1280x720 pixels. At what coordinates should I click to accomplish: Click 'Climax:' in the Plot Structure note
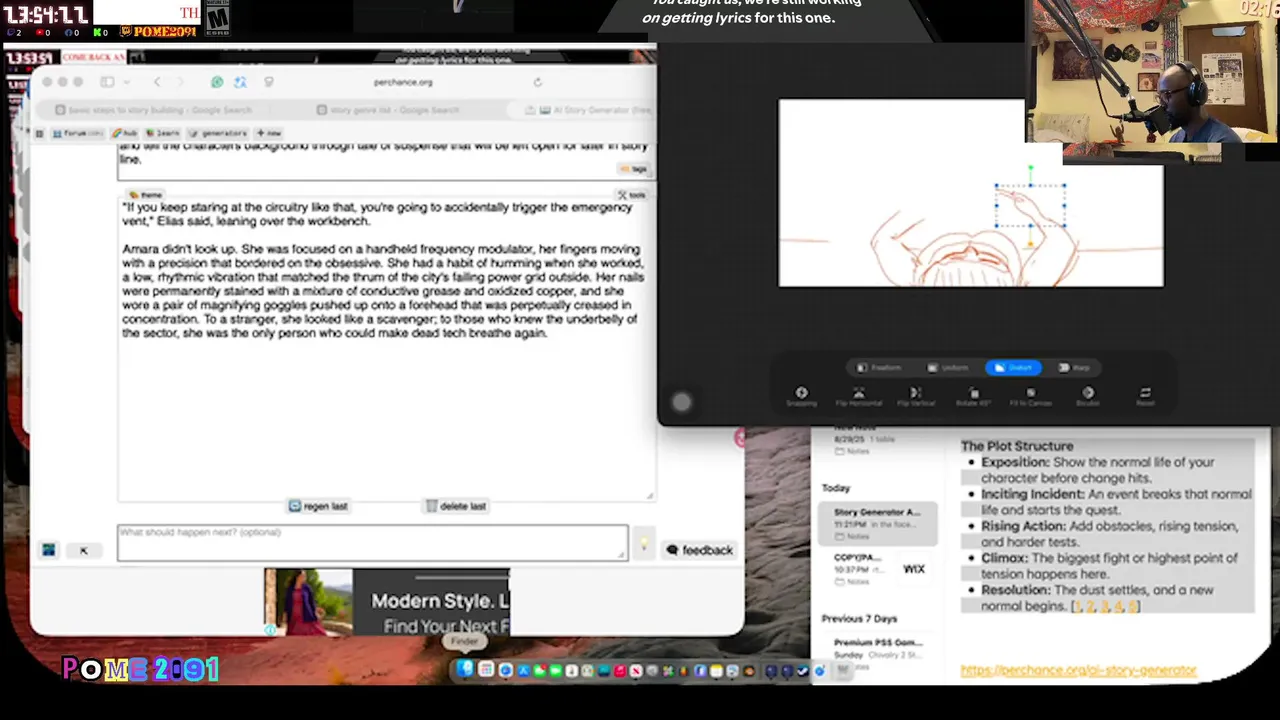1005,559
